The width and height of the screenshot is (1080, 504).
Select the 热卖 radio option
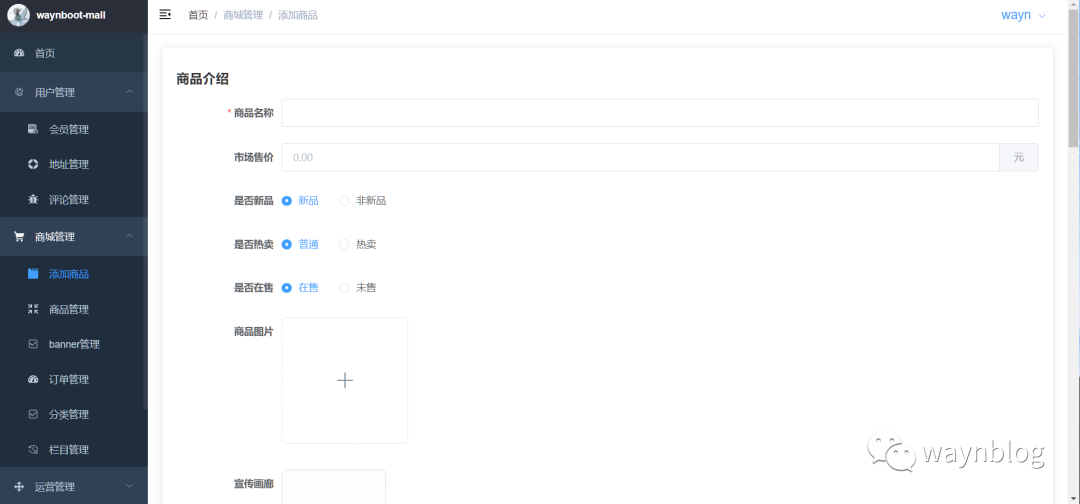[357, 244]
